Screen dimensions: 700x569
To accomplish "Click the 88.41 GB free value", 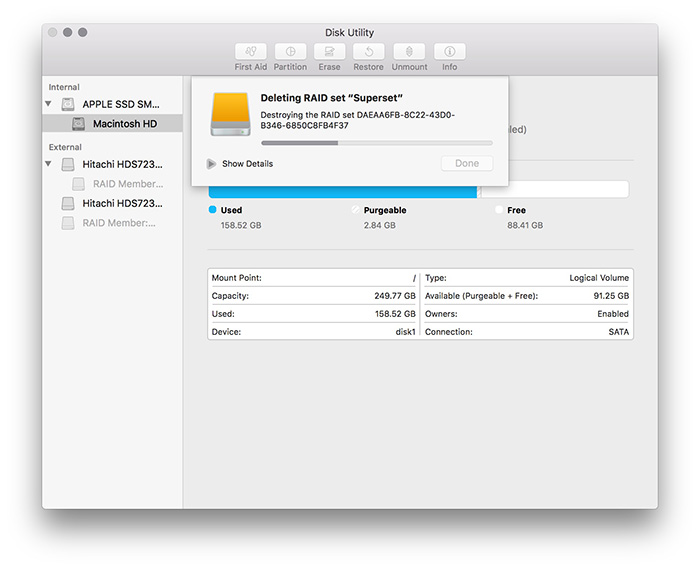I will pyautogui.click(x=525, y=225).
